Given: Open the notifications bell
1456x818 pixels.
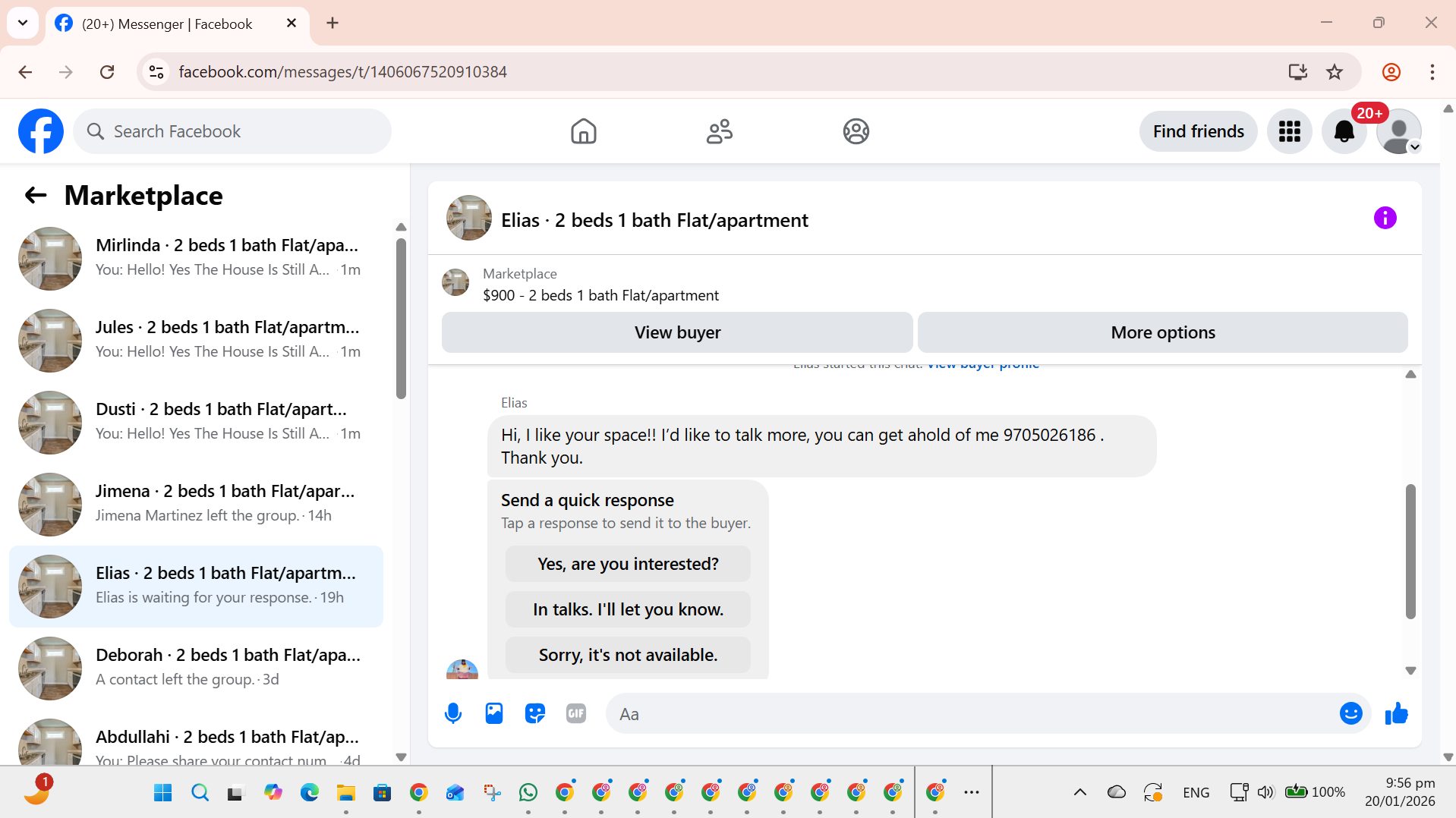Looking at the screenshot, I should [x=1344, y=131].
